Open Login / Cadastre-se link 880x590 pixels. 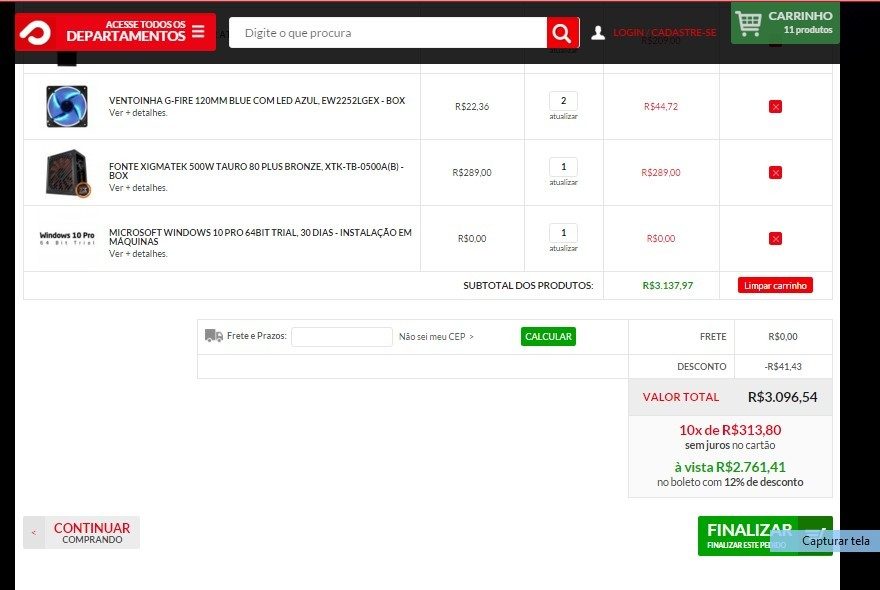click(664, 33)
